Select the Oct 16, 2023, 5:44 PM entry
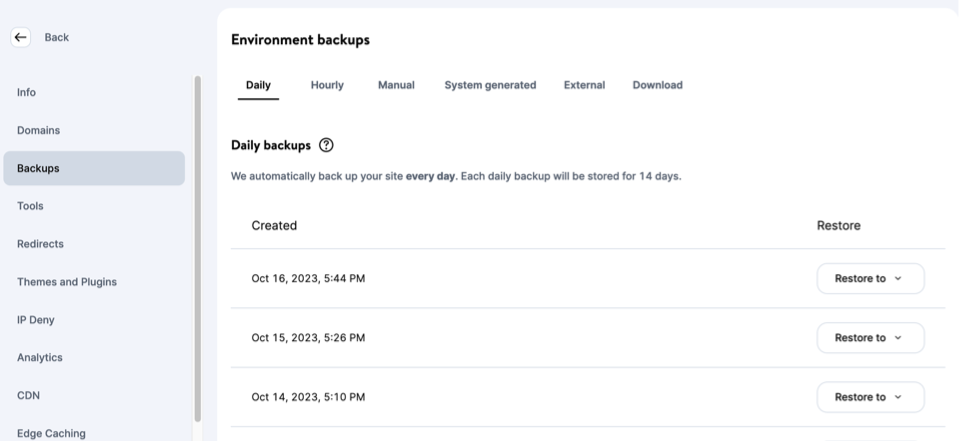Image resolution: width=960 pixels, height=441 pixels. (308, 279)
